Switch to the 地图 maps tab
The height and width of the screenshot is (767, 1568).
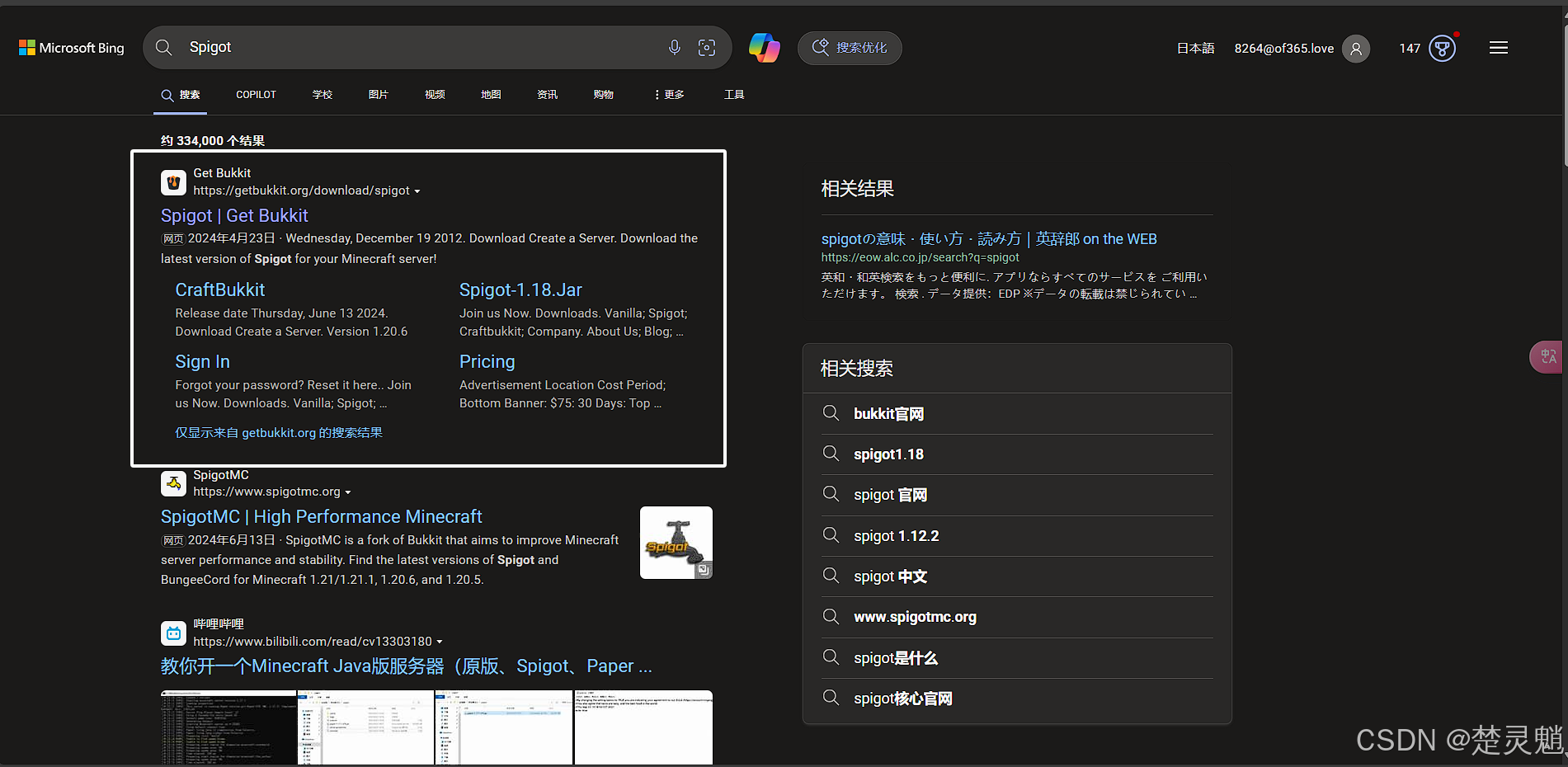pos(491,95)
